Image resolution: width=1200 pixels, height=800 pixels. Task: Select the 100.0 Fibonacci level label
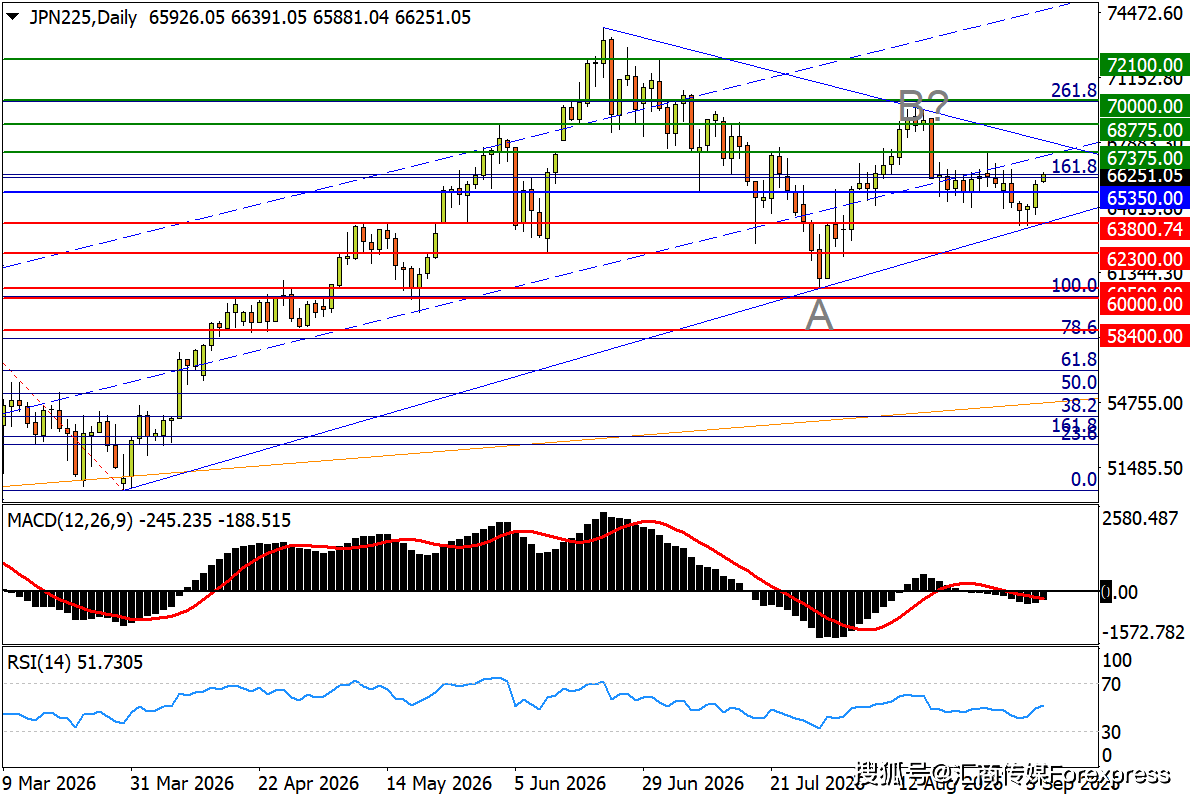point(1074,286)
